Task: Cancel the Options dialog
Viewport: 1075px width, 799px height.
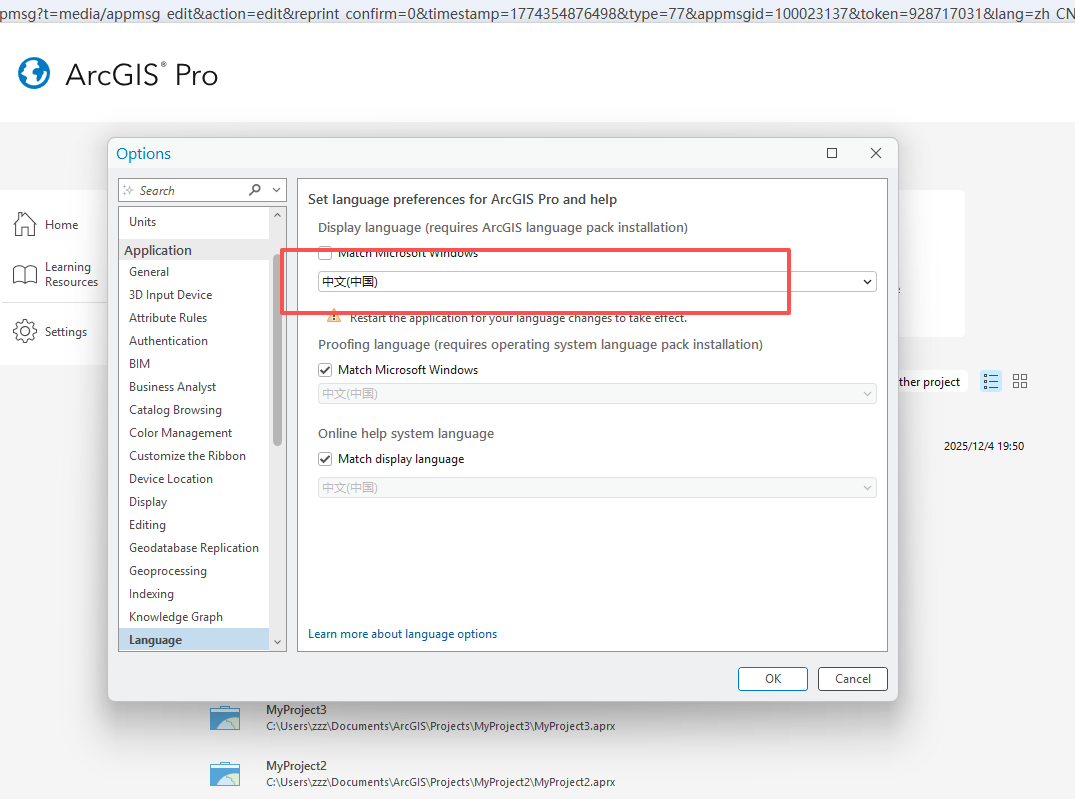Action: point(852,678)
